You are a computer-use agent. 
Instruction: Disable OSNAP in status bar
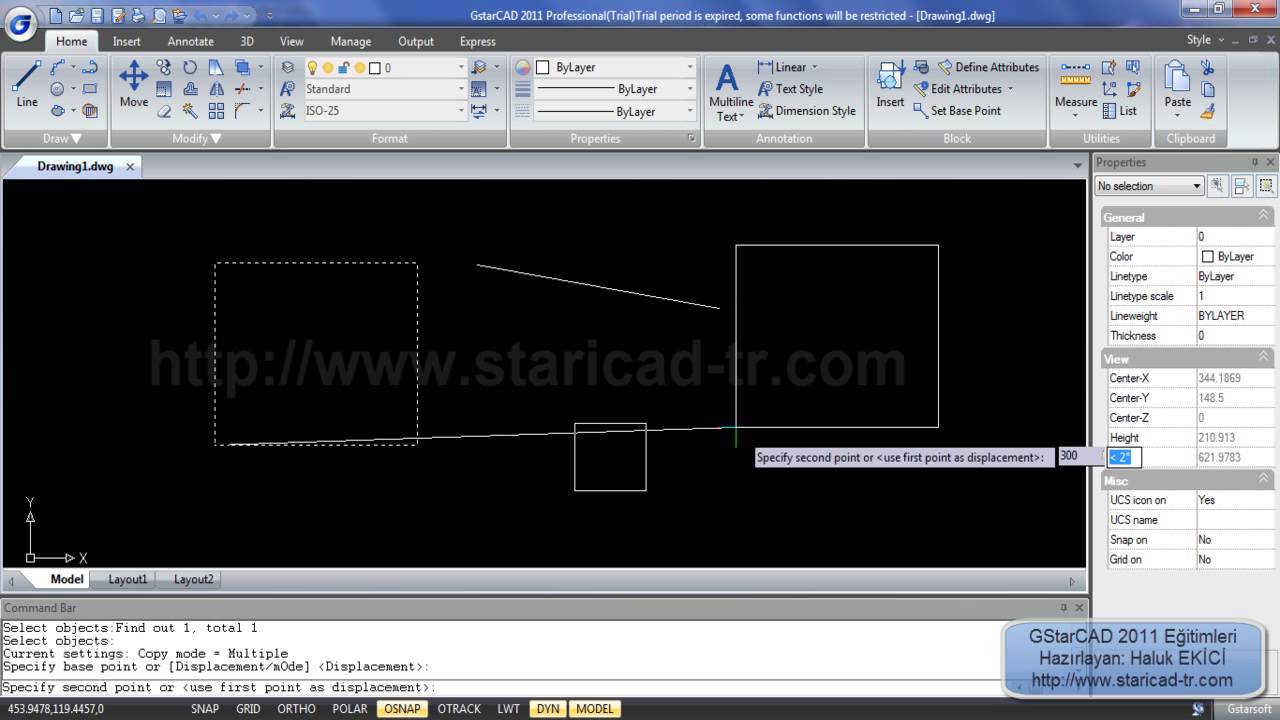tap(402, 709)
